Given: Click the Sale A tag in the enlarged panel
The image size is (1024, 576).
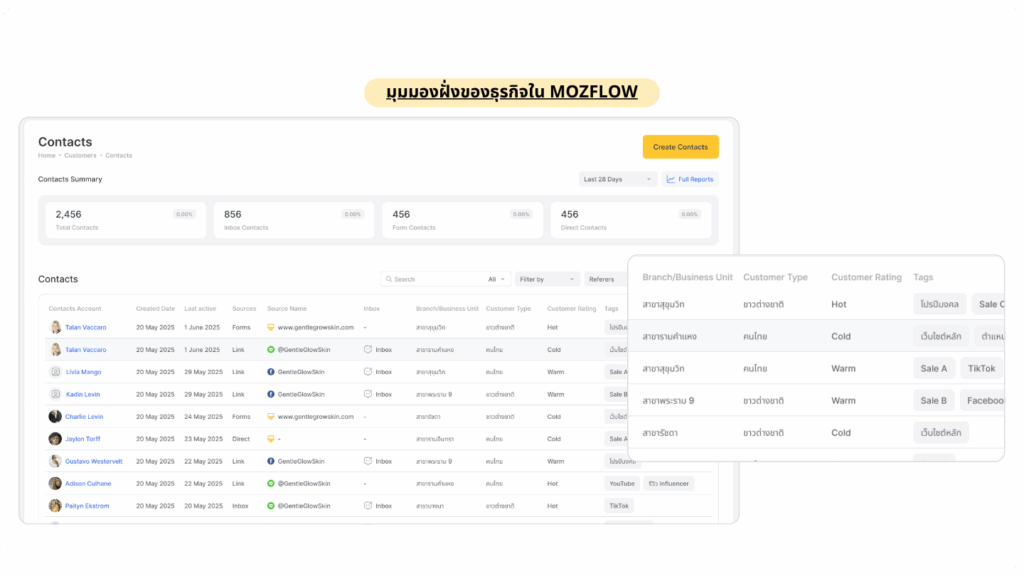Looking at the screenshot, I should tap(934, 368).
